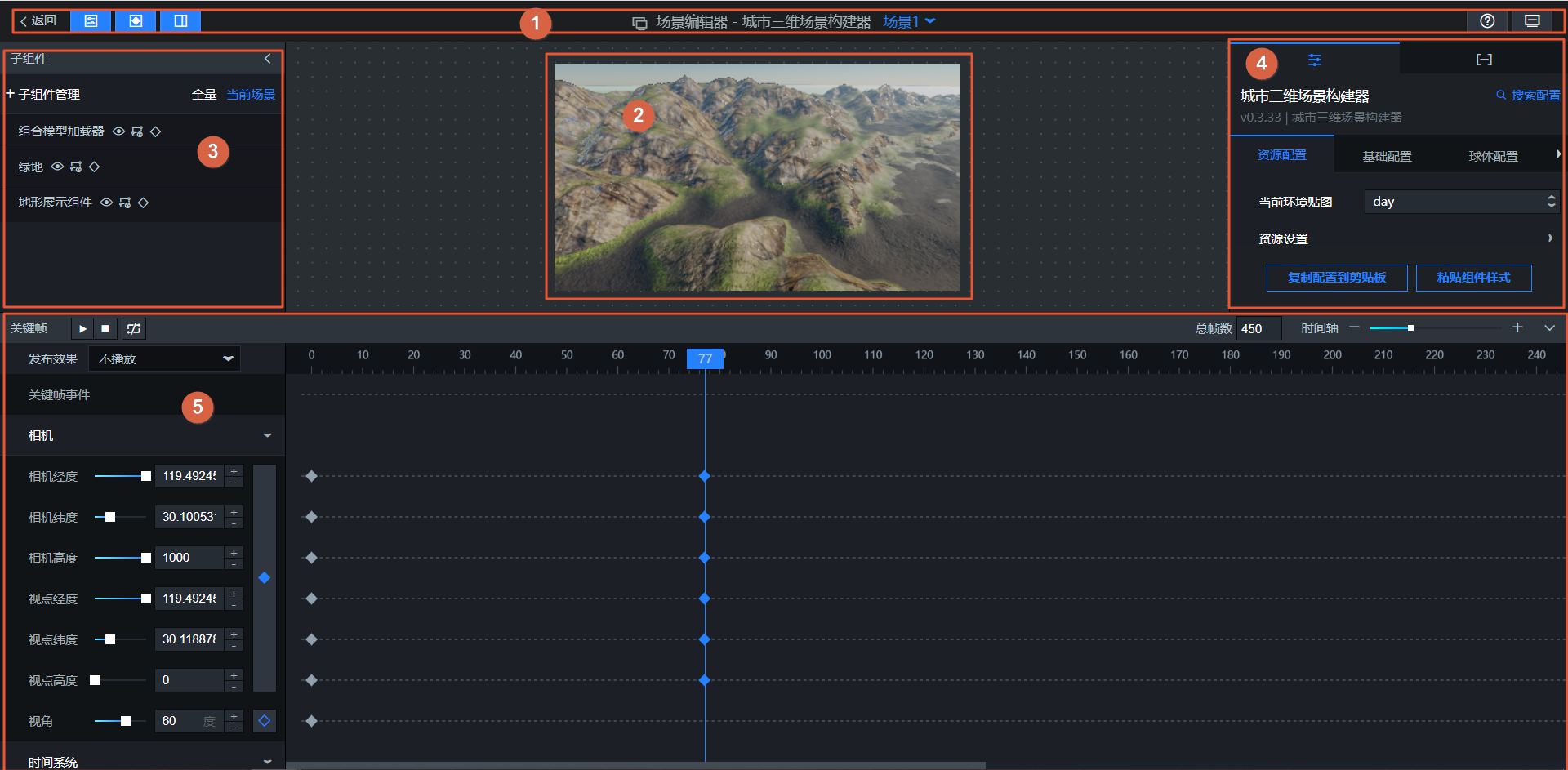Click the keyframe diamond for 绿地
The width and height of the screenshot is (1568, 770).
94,167
